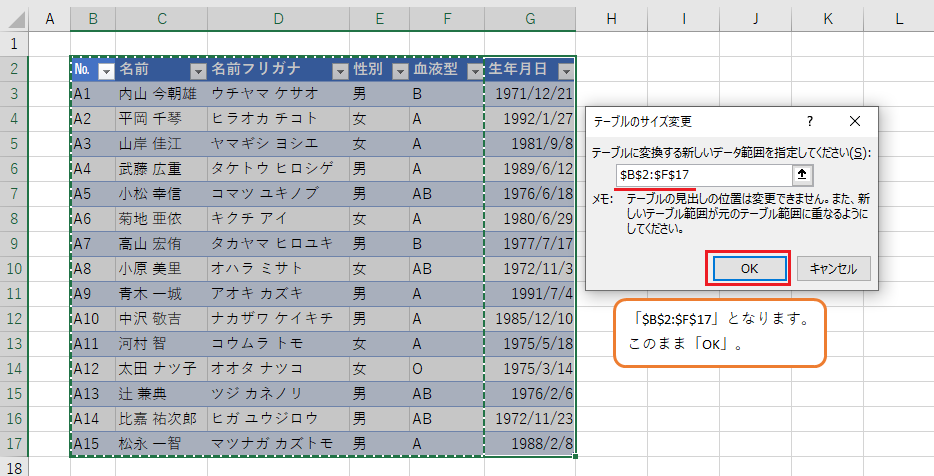The image size is (934, 476).
Task: Select row 17 header
Action: (14, 444)
